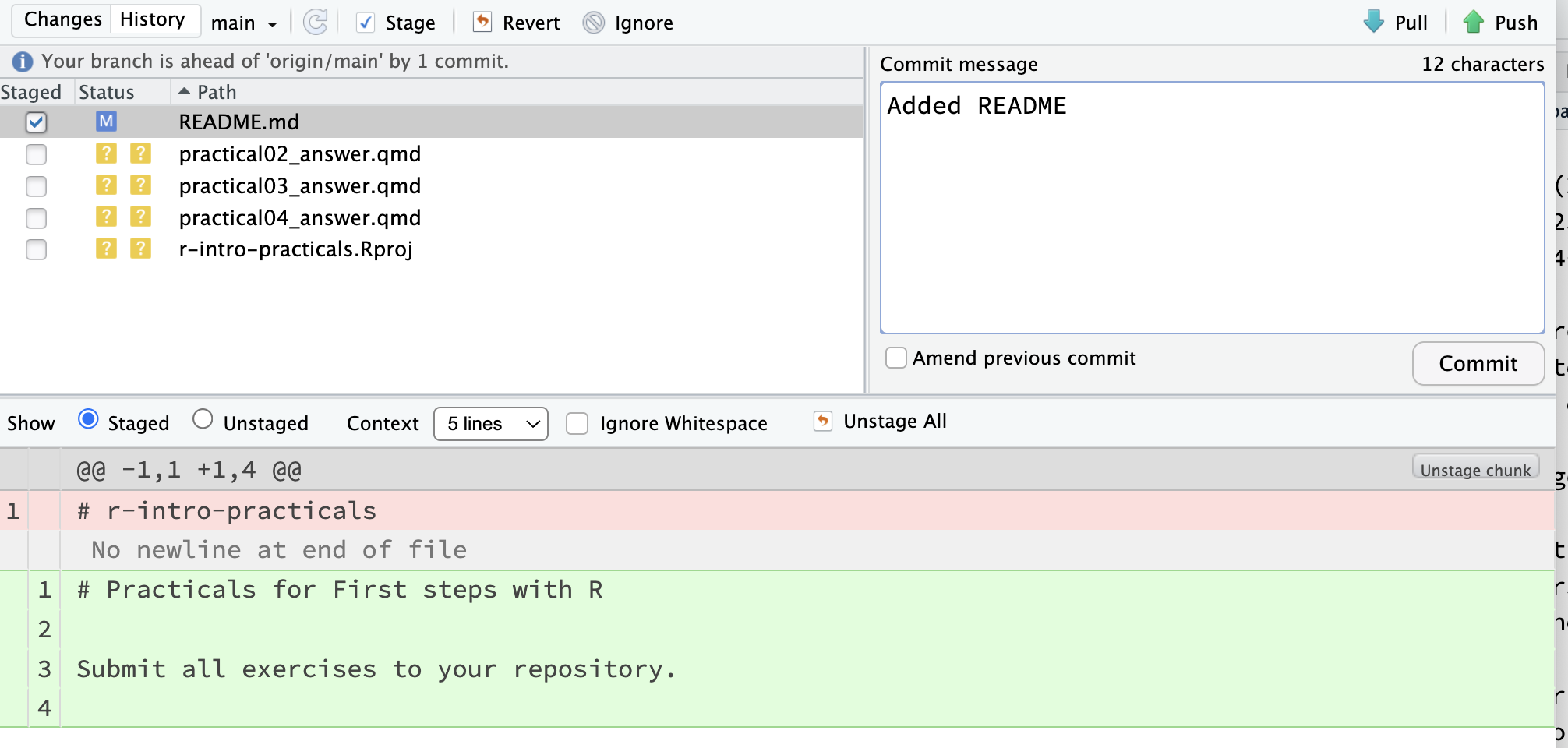Open the main branch dropdown

pyautogui.click(x=244, y=23)
